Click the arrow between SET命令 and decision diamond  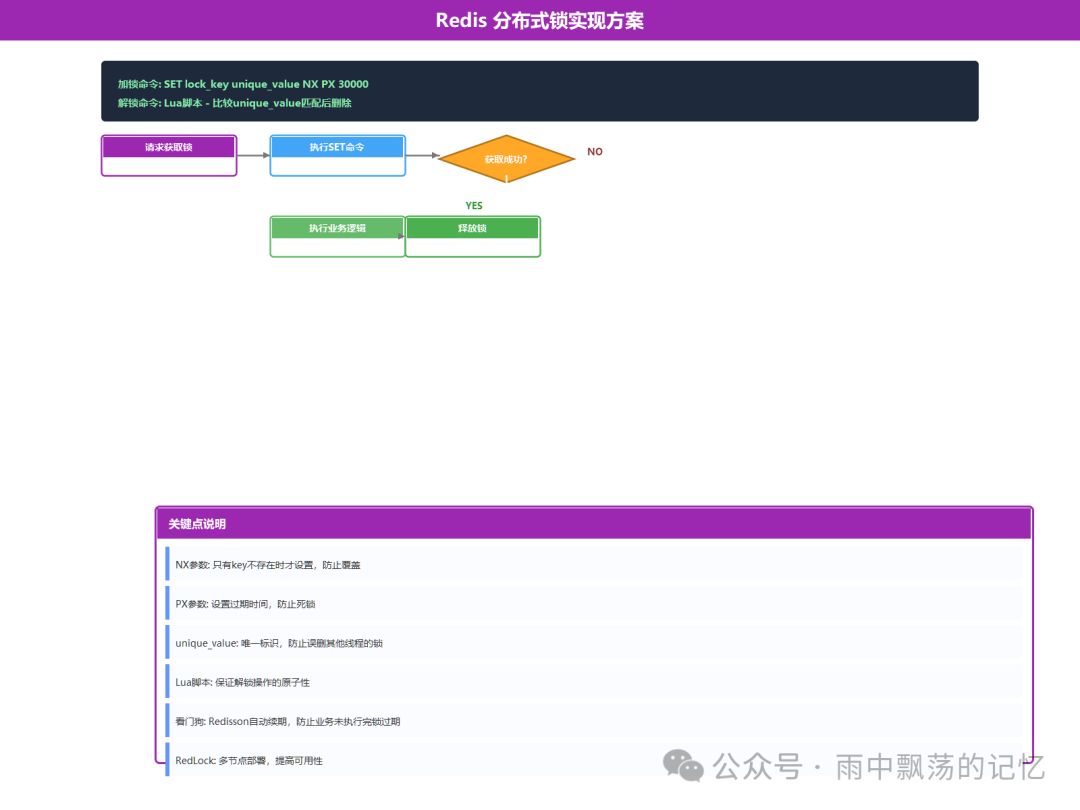click(422, 155)
